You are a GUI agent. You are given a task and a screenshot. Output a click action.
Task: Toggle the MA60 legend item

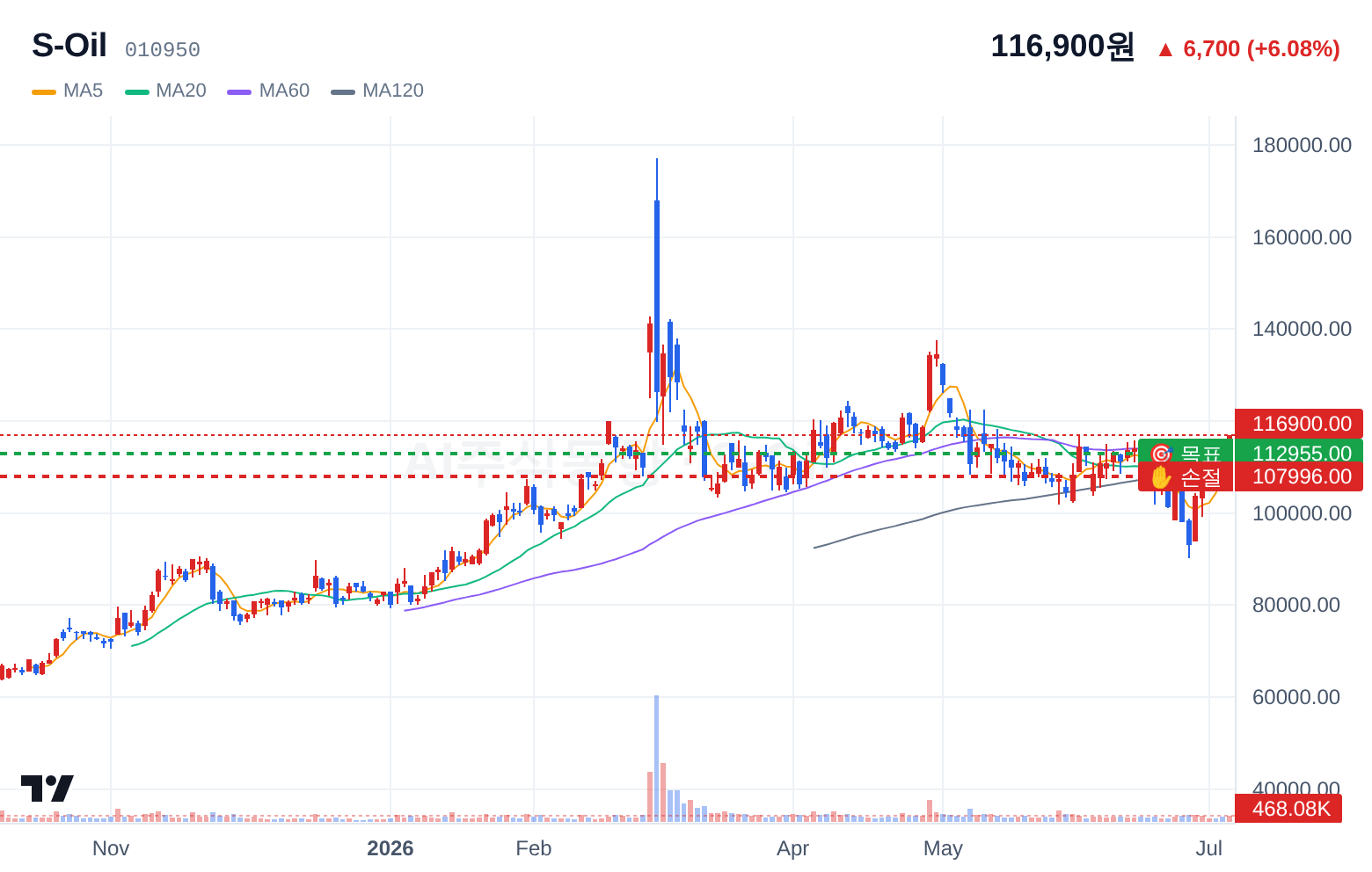[268, 91]
